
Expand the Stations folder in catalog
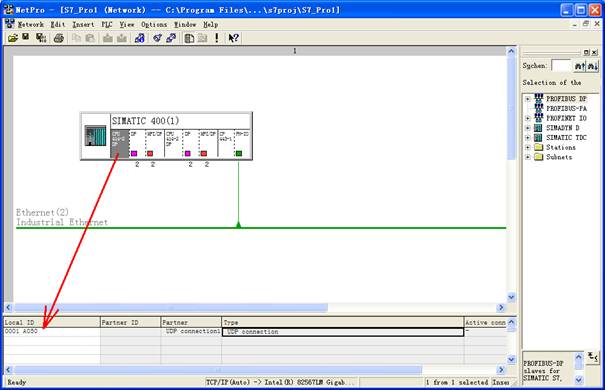(x=527, y=147)
